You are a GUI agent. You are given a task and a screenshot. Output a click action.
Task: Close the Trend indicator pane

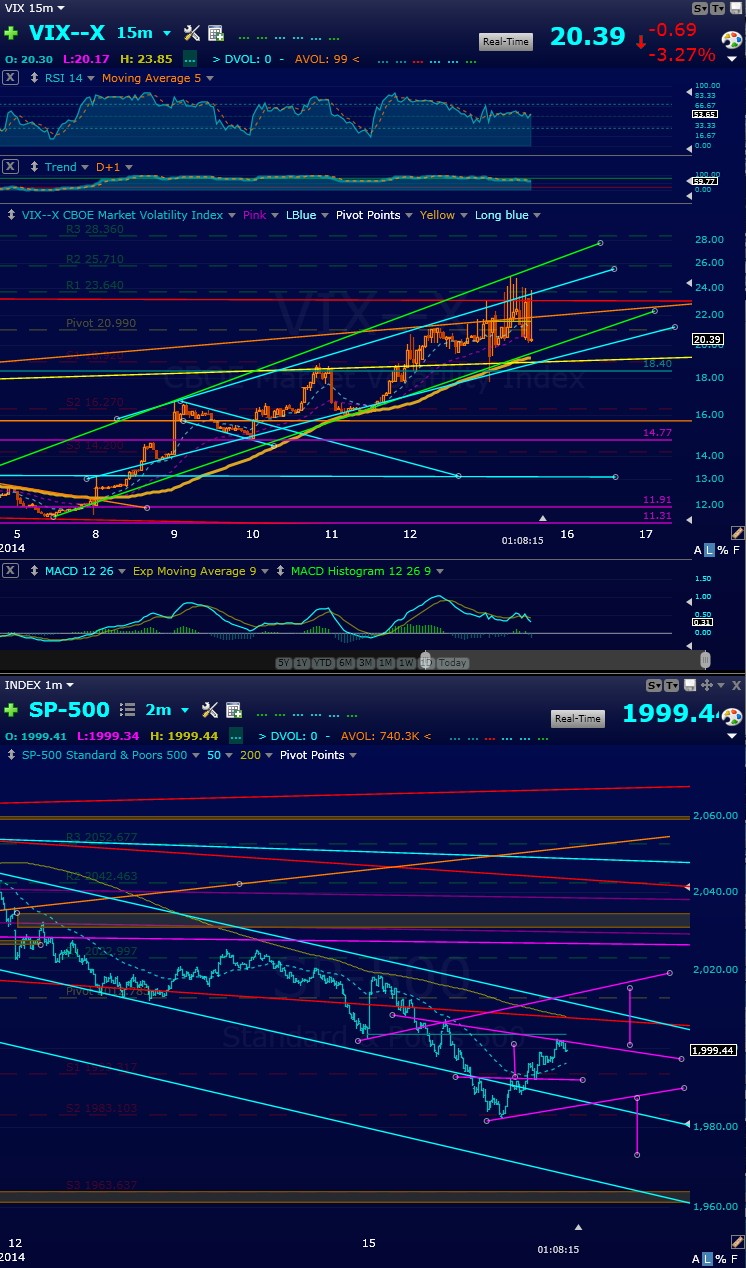tap(10, 167)
